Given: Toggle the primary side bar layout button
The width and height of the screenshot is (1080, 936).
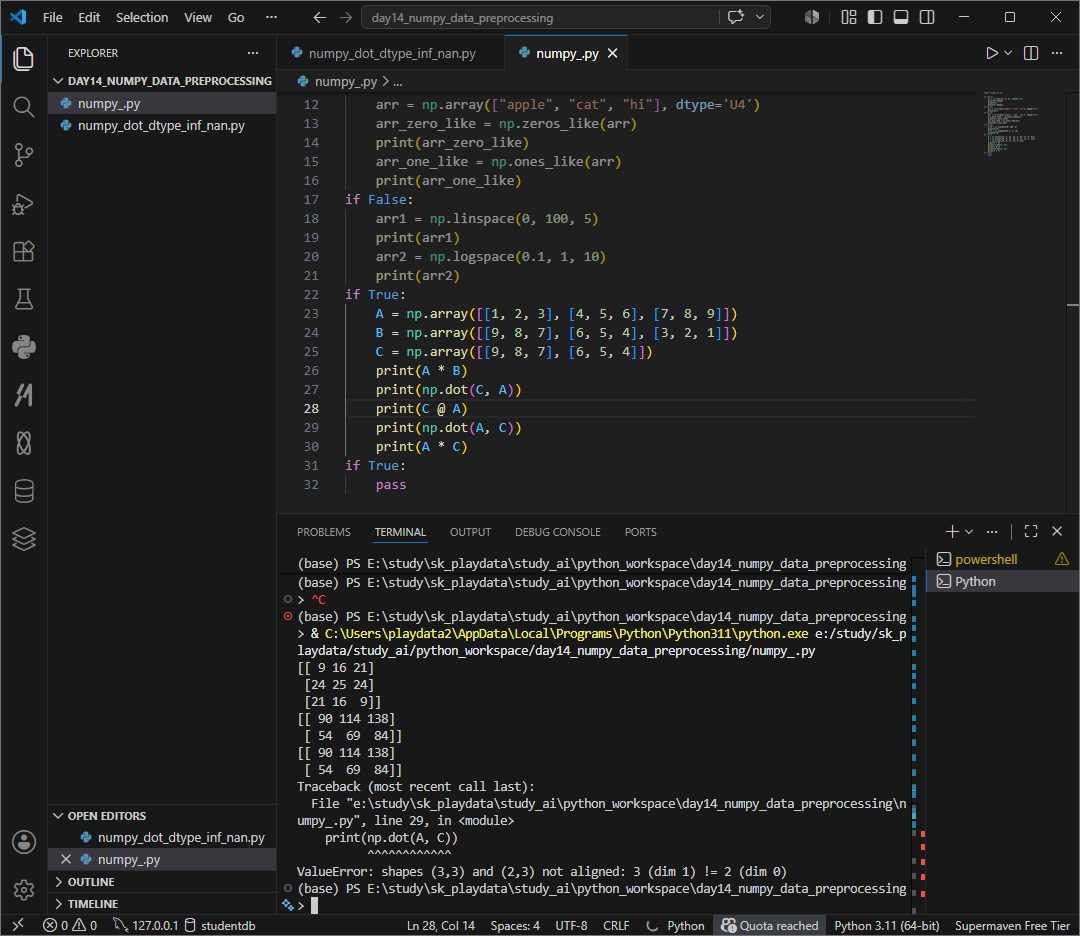Looking at the screenshot, I should (x=875, y=17).
